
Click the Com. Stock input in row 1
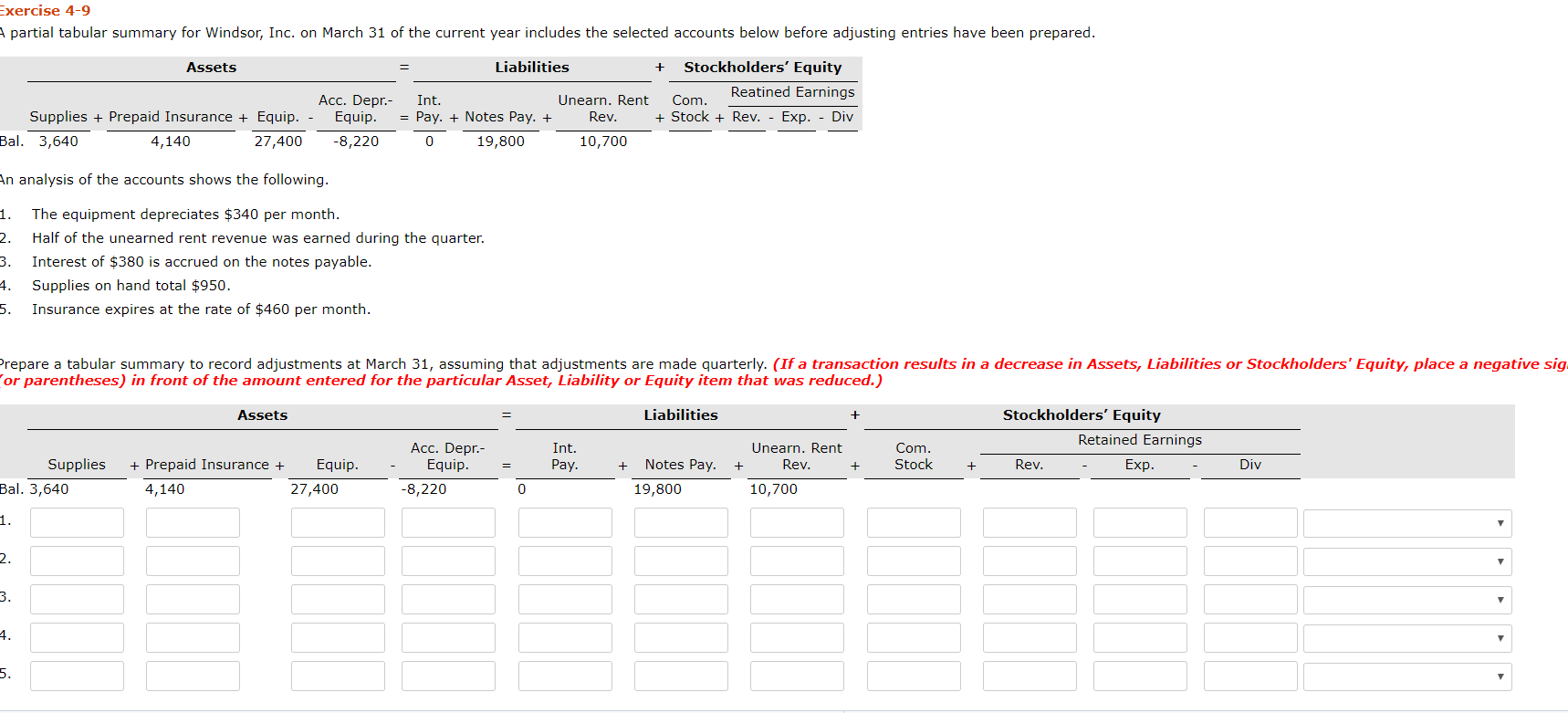(914, 523)
